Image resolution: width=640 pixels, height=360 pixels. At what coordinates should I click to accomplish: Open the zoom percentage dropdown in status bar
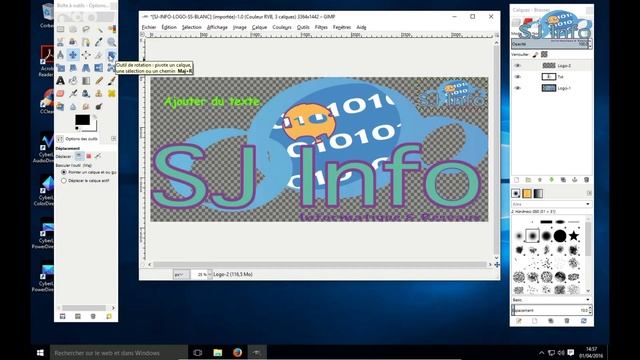pyautogui.click(x=210, y=274)
